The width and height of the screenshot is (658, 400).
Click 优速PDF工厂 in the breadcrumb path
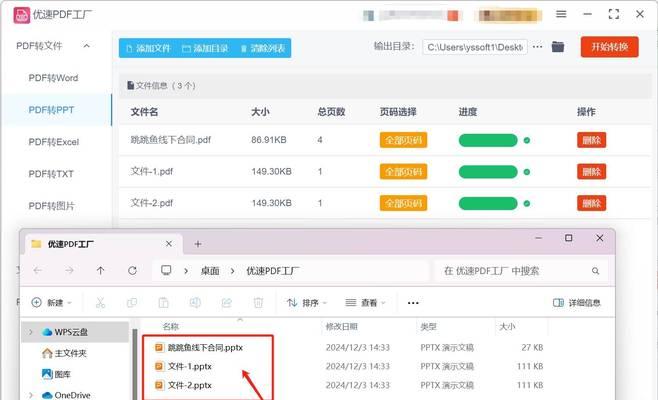[x=273, y=271]
